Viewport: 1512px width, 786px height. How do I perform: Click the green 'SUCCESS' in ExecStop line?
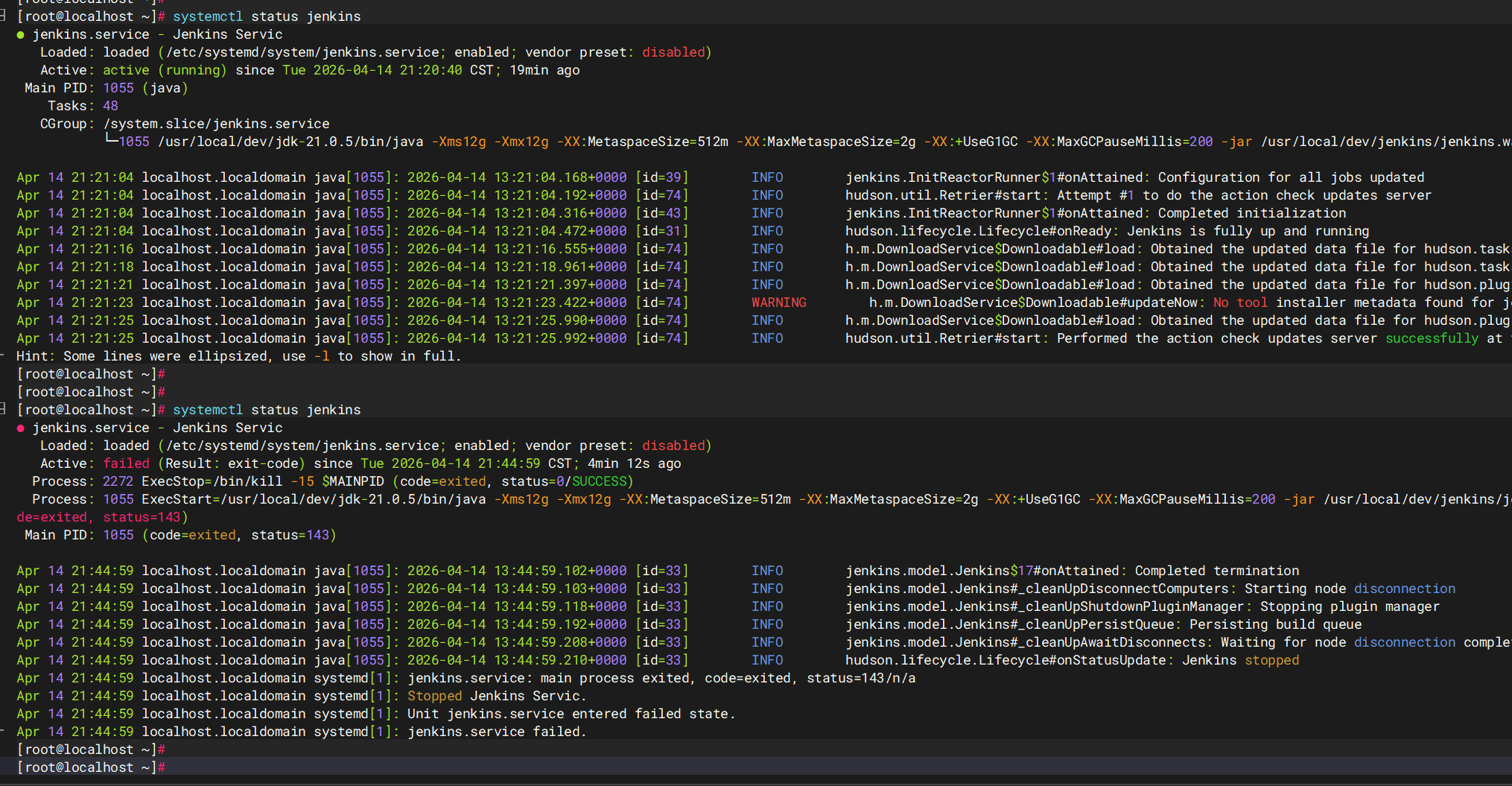(x=600, y=481)
